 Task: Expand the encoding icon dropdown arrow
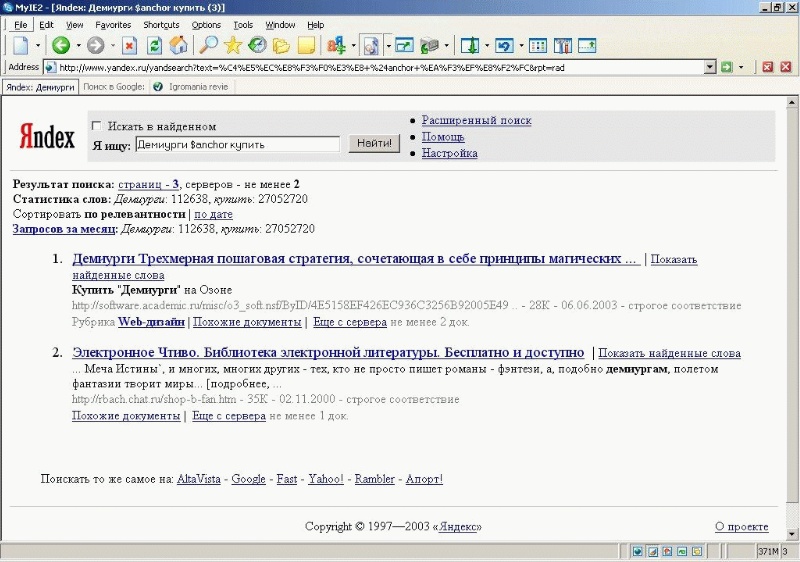click(354, 46)
